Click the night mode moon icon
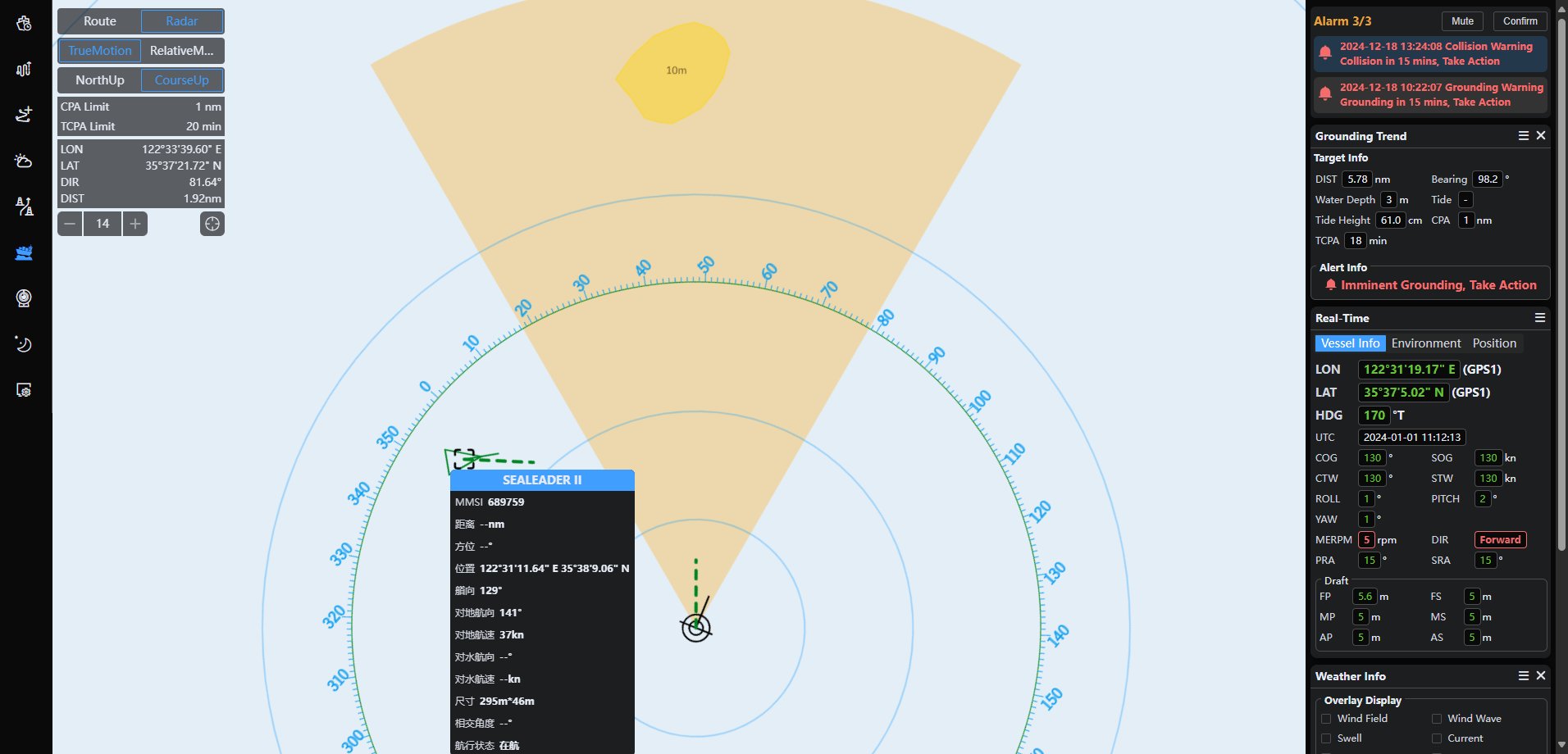Screen dimensions: 1568x754 point(24,344)
